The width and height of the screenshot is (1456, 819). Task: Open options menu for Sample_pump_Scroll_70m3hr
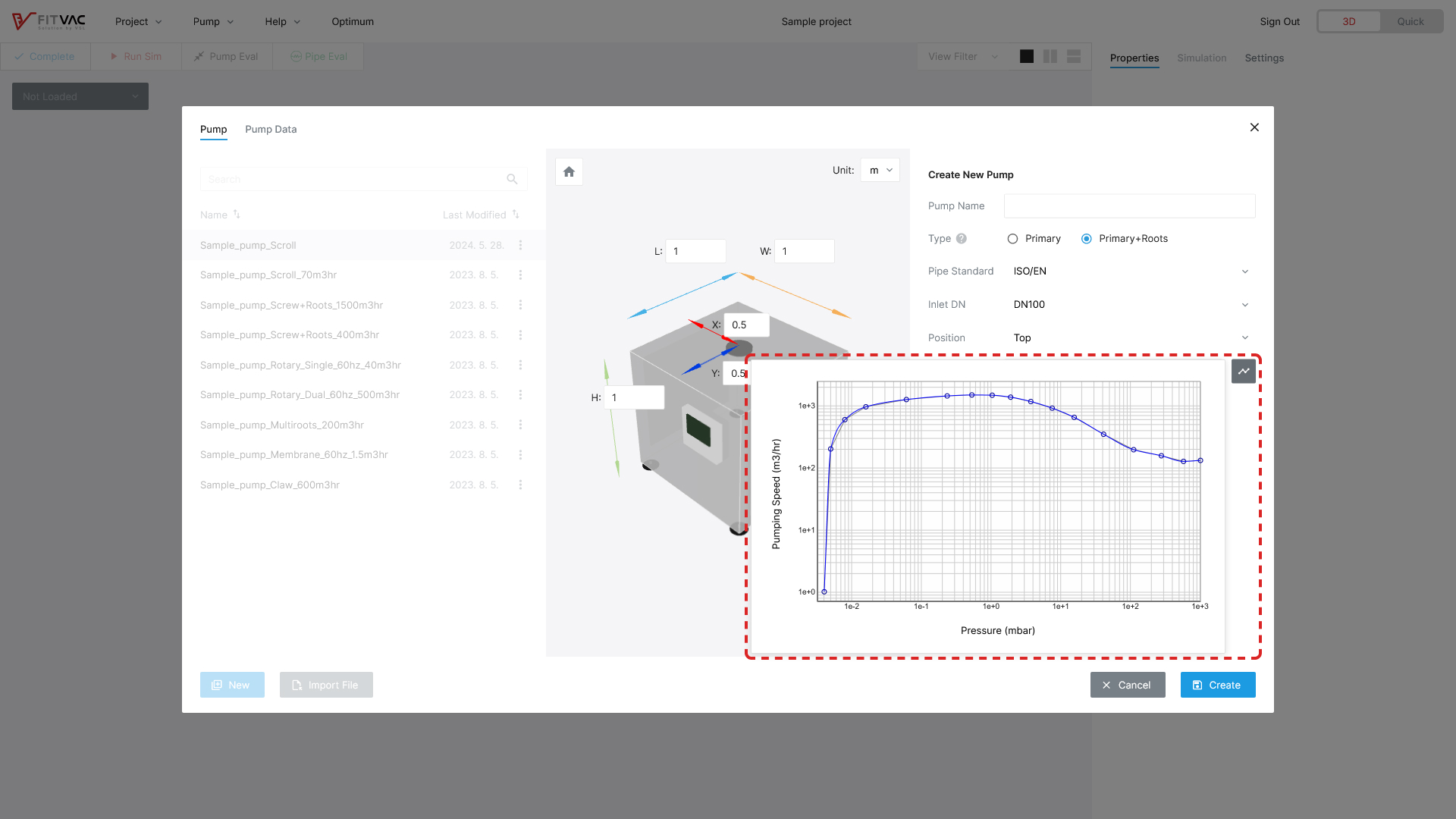click(x=520, y=275)
